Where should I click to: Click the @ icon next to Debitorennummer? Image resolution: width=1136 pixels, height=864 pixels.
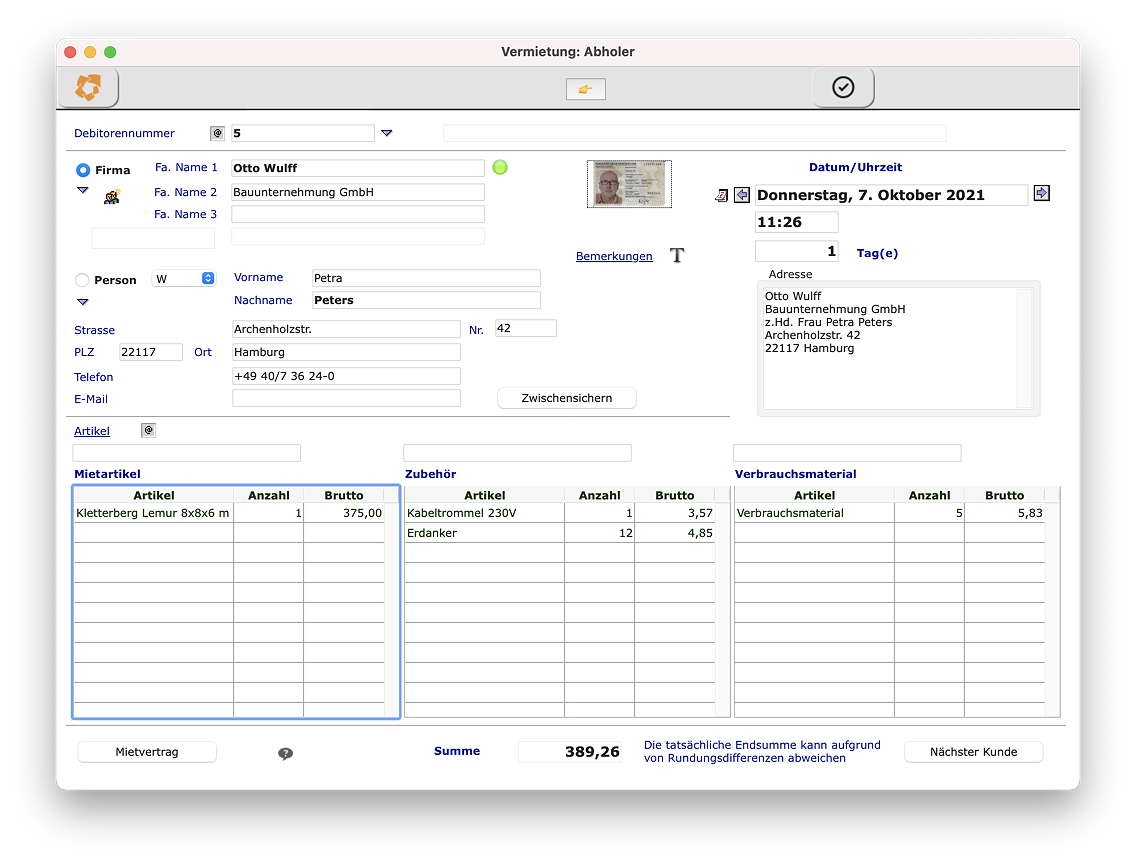point(217,133)
